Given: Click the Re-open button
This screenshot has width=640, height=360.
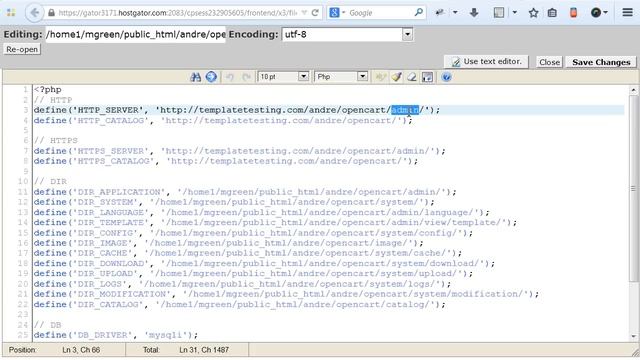Looking at the screenshot, I should pyautogui.click(x=22, y=49).
